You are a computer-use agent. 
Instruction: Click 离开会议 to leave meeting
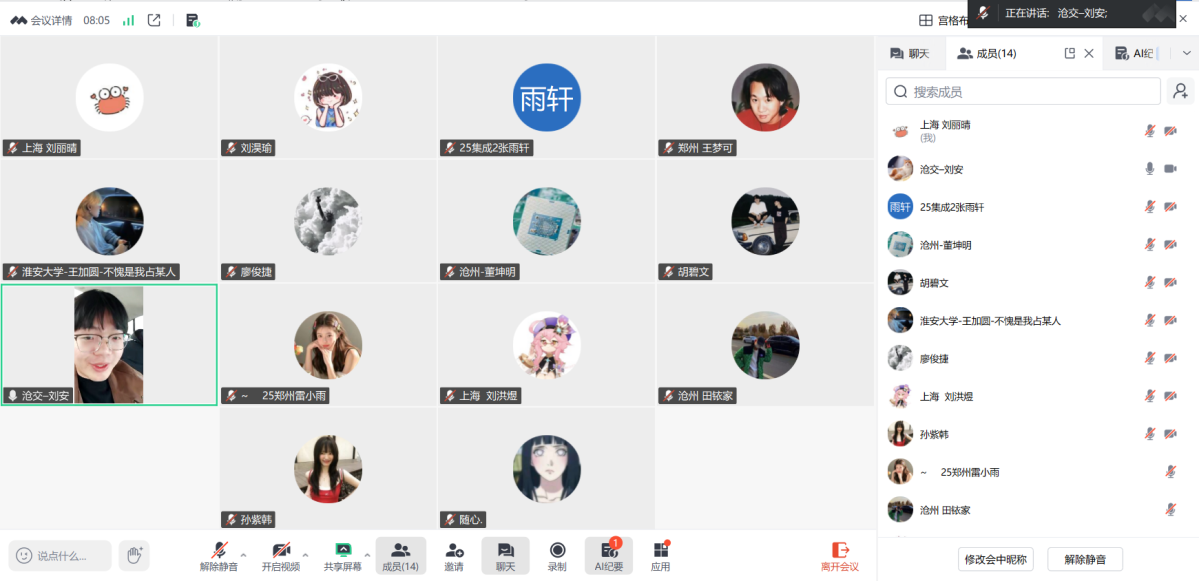[x=840, y=556]
